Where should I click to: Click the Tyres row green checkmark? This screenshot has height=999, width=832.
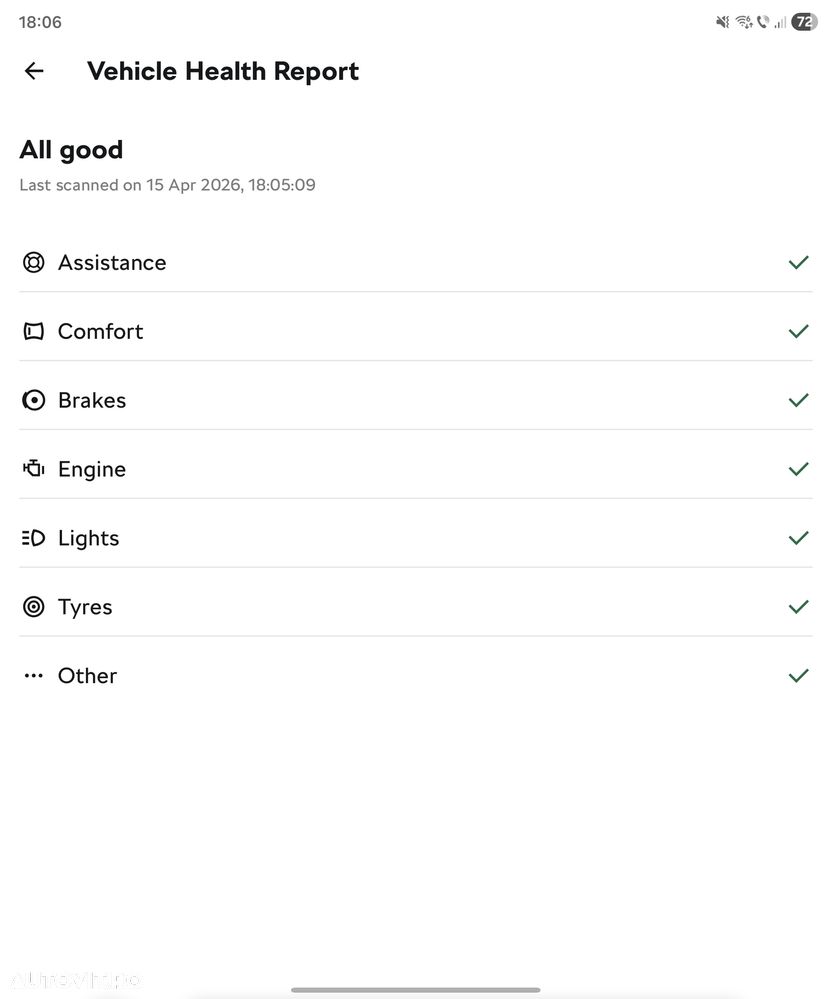pyautogui.click(x=798, y=607)
